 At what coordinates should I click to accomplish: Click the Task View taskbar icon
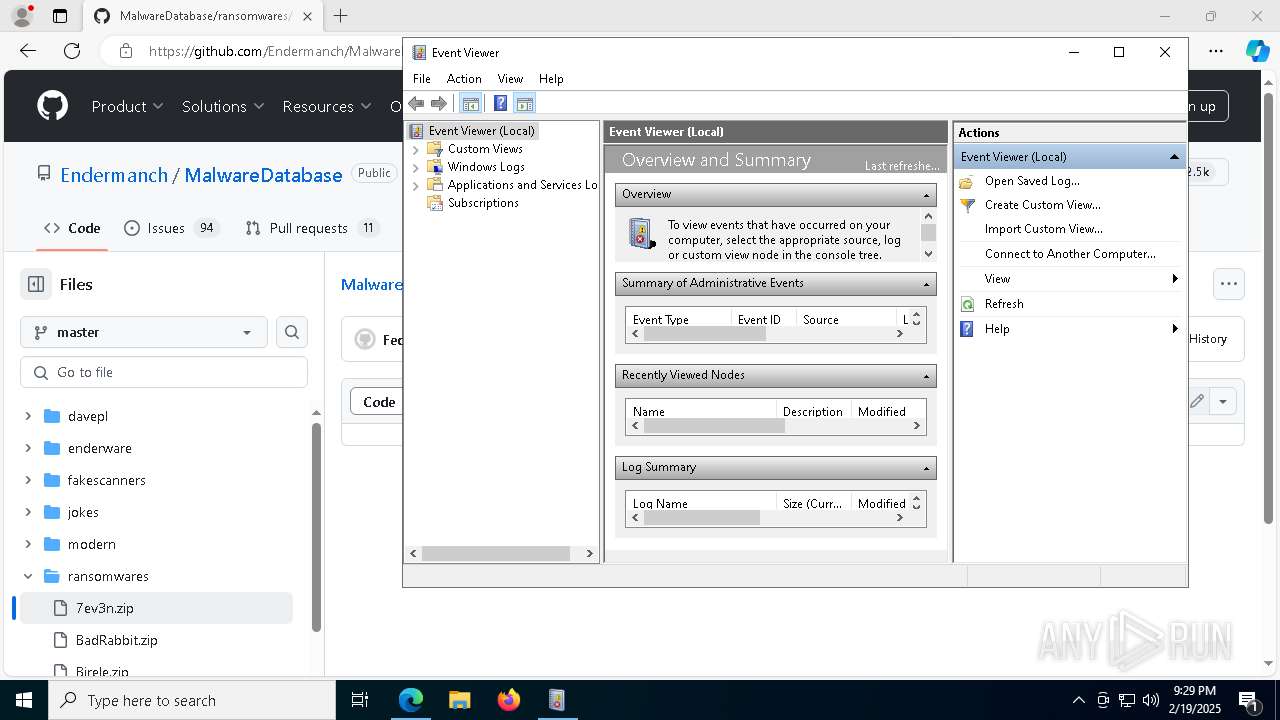[361, 700]
